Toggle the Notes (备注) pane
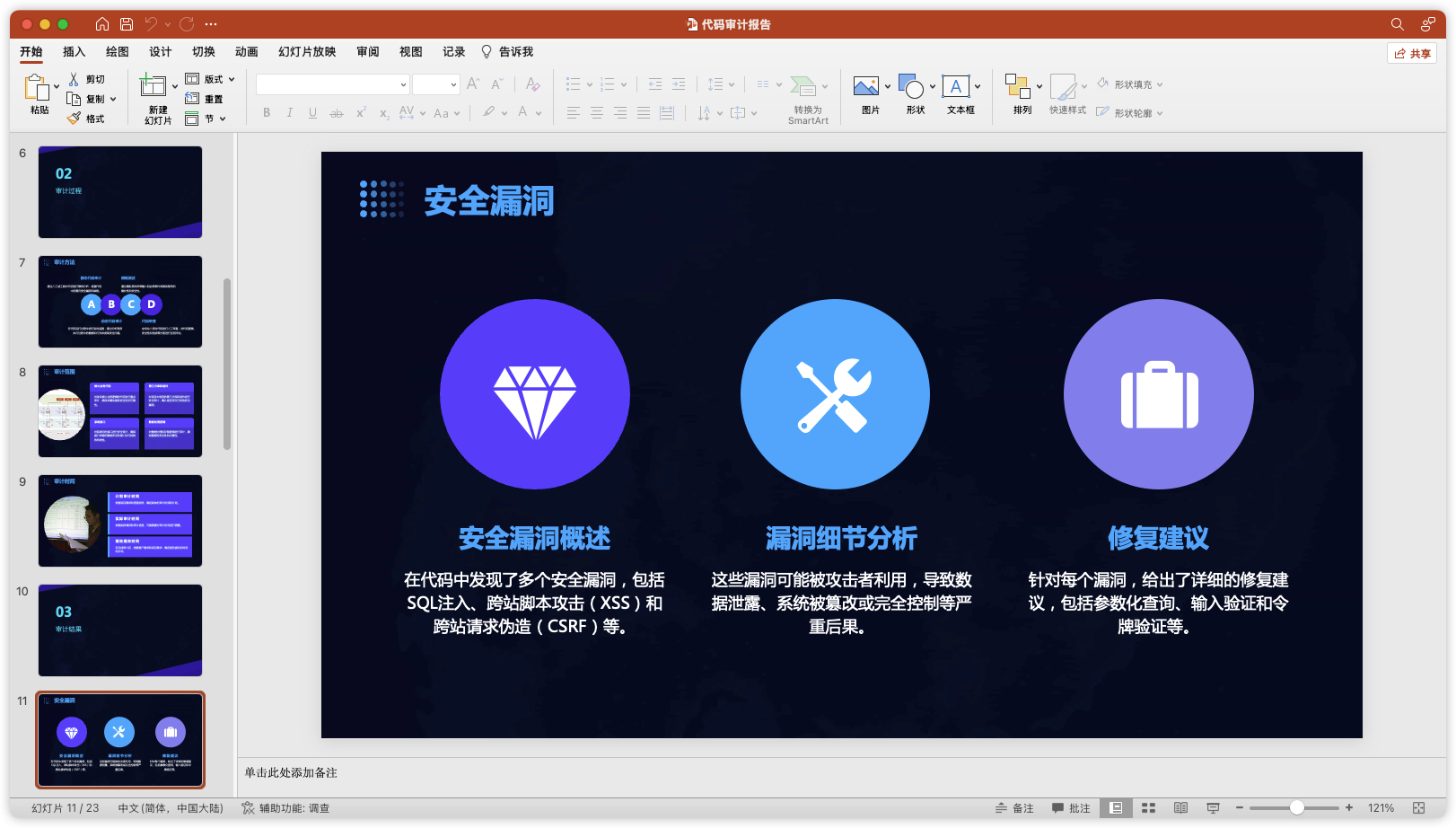The width and height of the screenshot is (1456, 828). pyautogui.click(x=1014, y=808)
